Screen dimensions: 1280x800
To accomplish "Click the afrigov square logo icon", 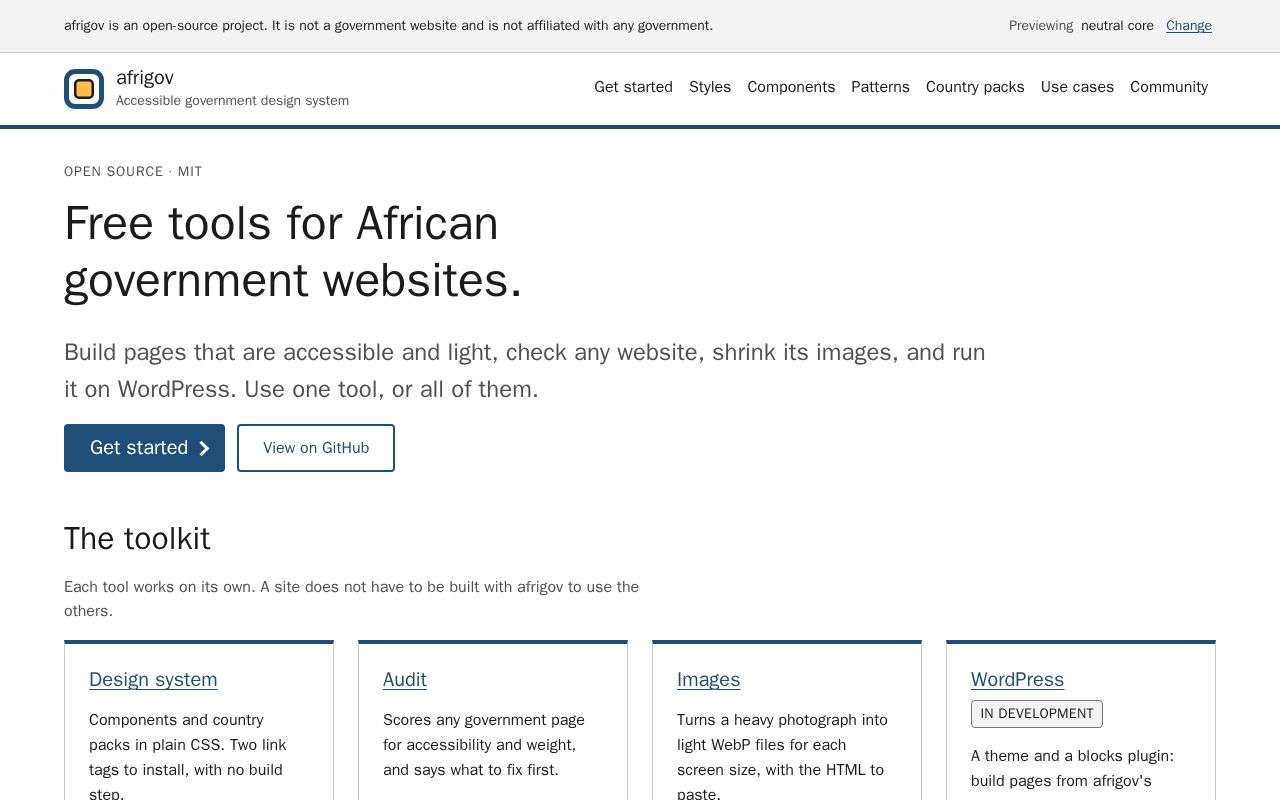I will coord(84,89).
